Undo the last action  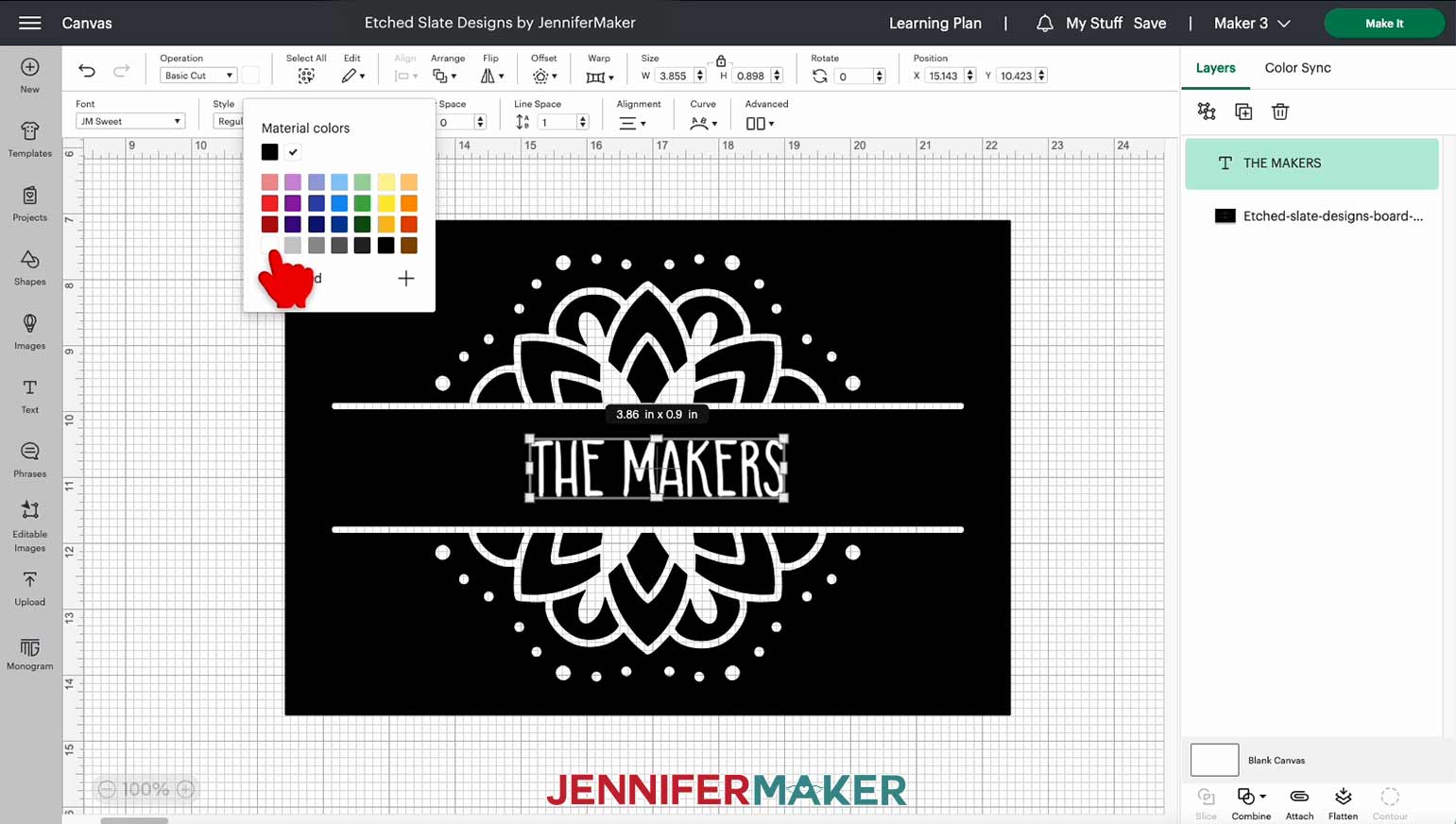(87, 71)
